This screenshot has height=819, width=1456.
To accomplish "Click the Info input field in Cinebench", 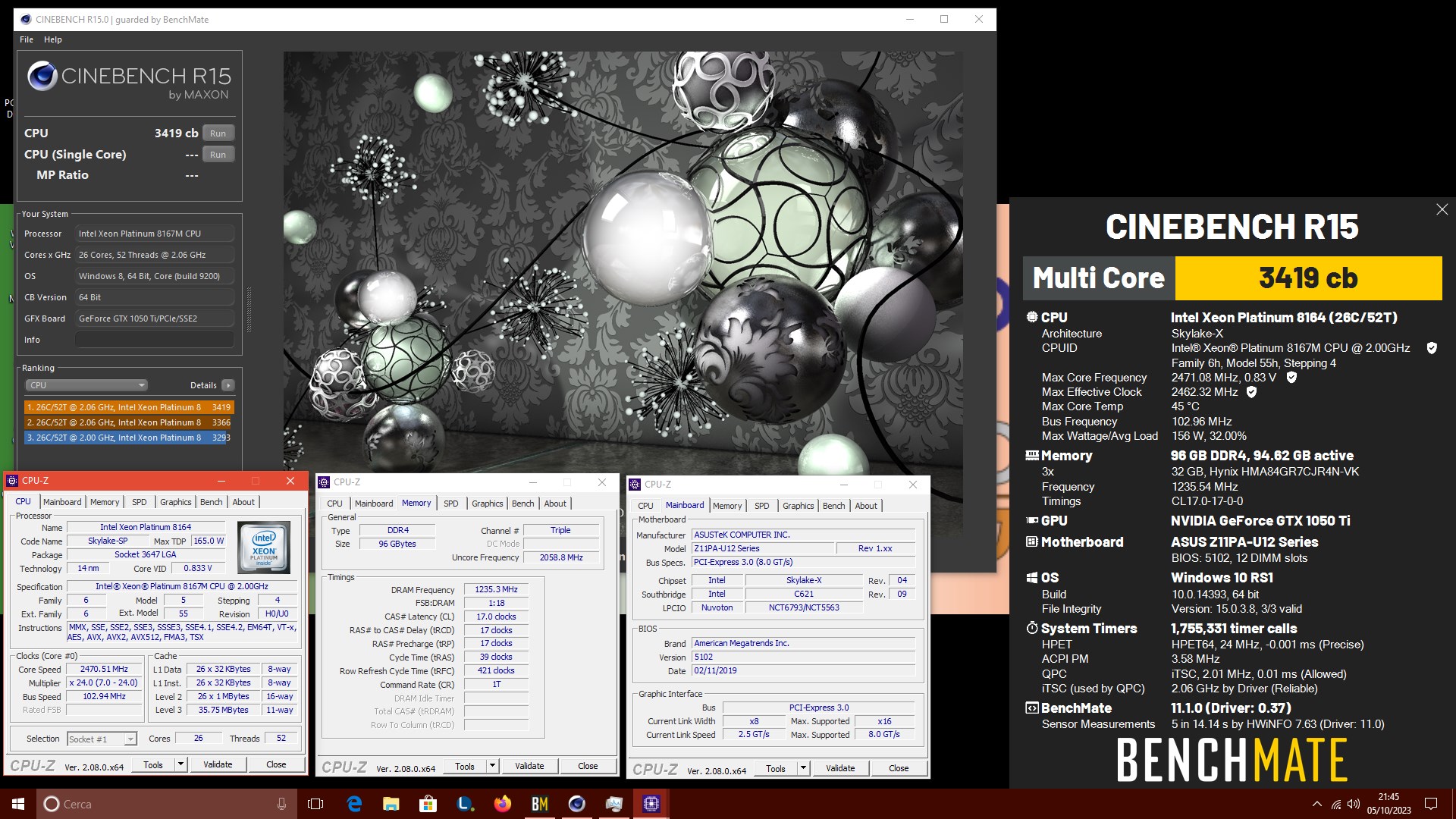I will tap(155, 340).
